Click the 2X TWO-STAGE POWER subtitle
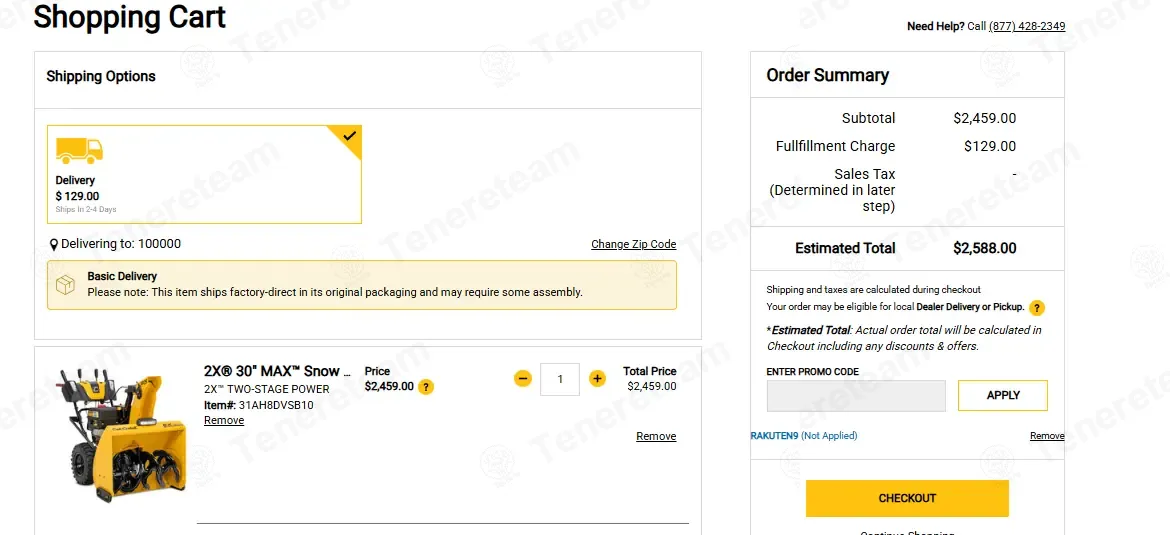 click(266, 389)
